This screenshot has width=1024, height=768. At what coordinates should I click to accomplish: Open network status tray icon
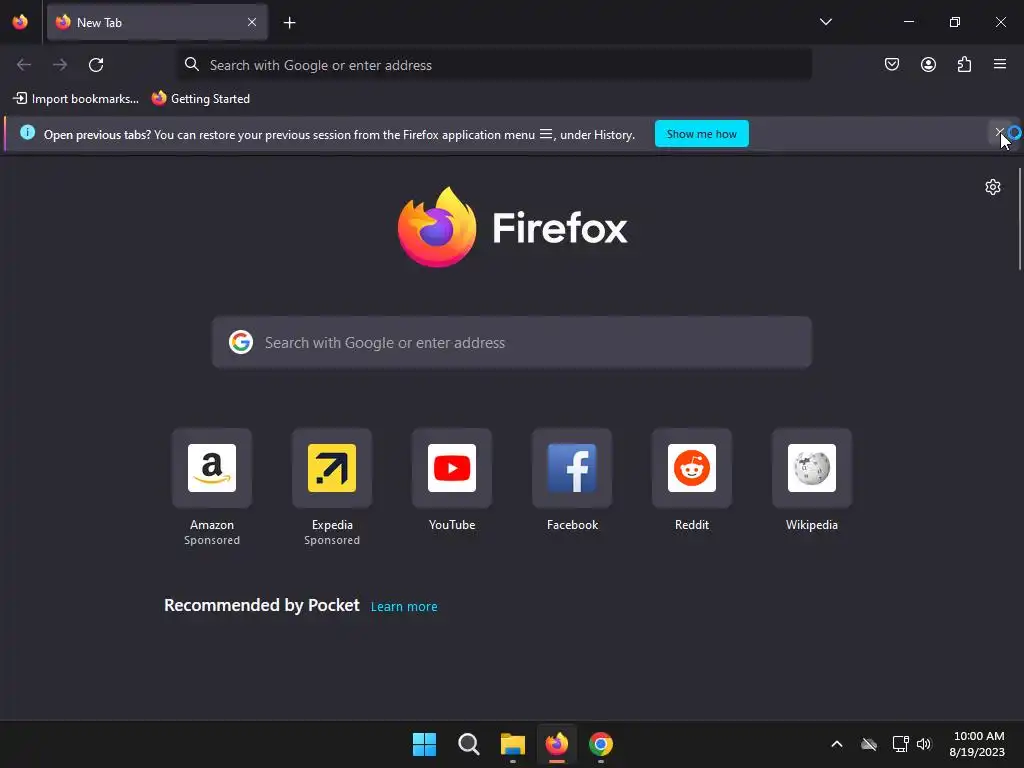coord(901,744)
